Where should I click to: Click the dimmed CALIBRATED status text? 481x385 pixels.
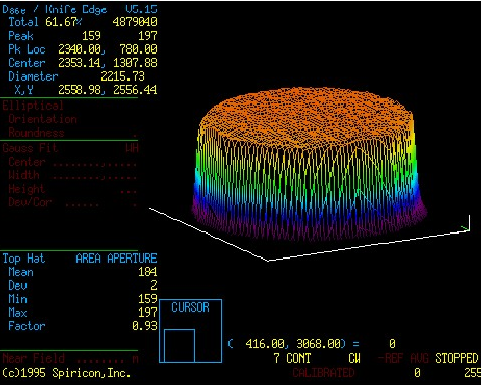point(323,373)
